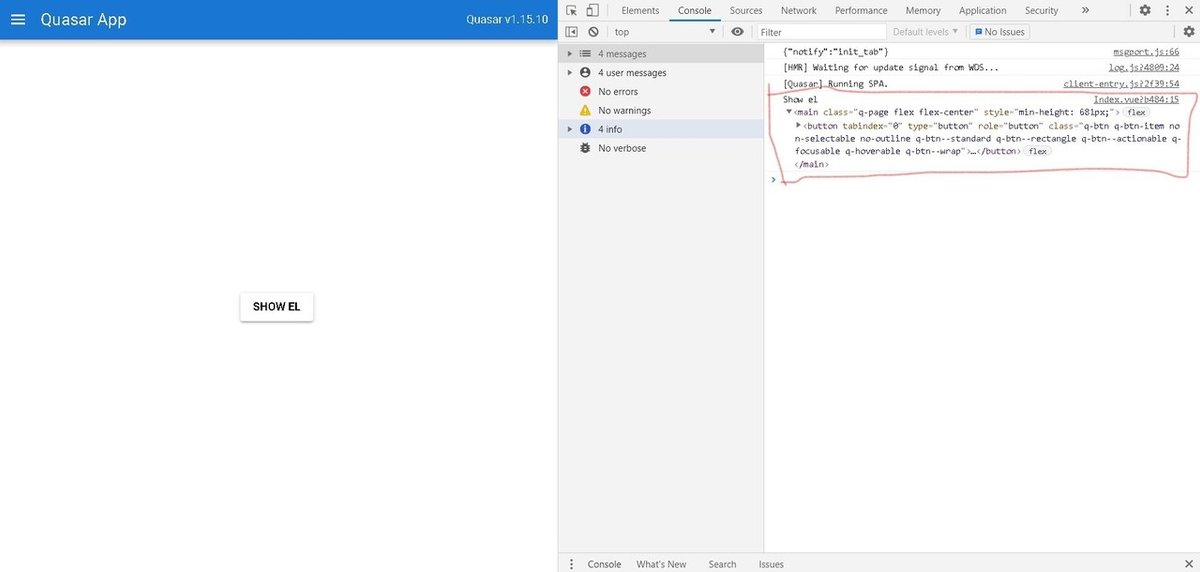The width and height of the screenshot is (1200, 572).
Task: Expand the 4 messages group
Action: point(569,54)
